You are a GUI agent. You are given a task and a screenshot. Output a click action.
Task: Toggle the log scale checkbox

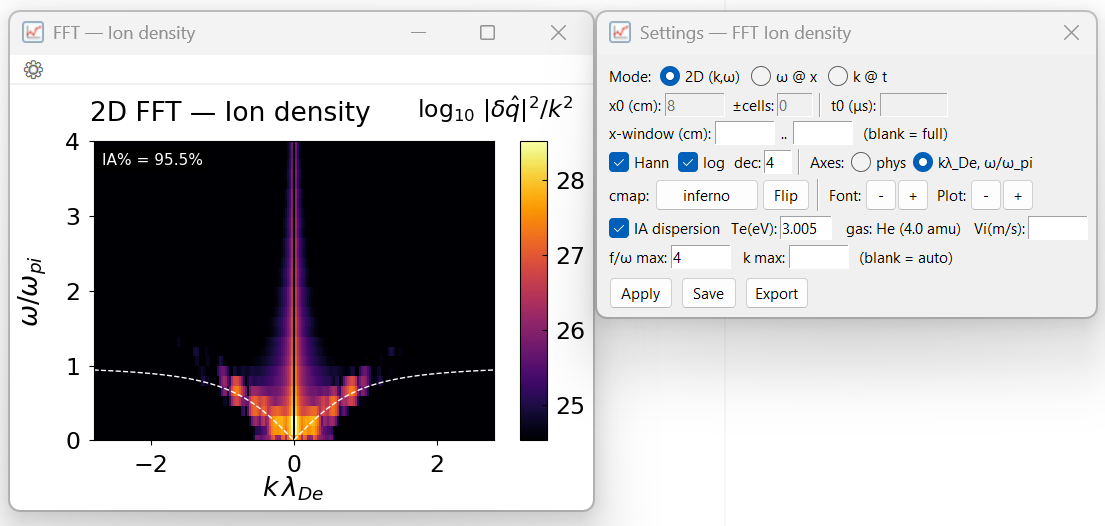(701, 163)
